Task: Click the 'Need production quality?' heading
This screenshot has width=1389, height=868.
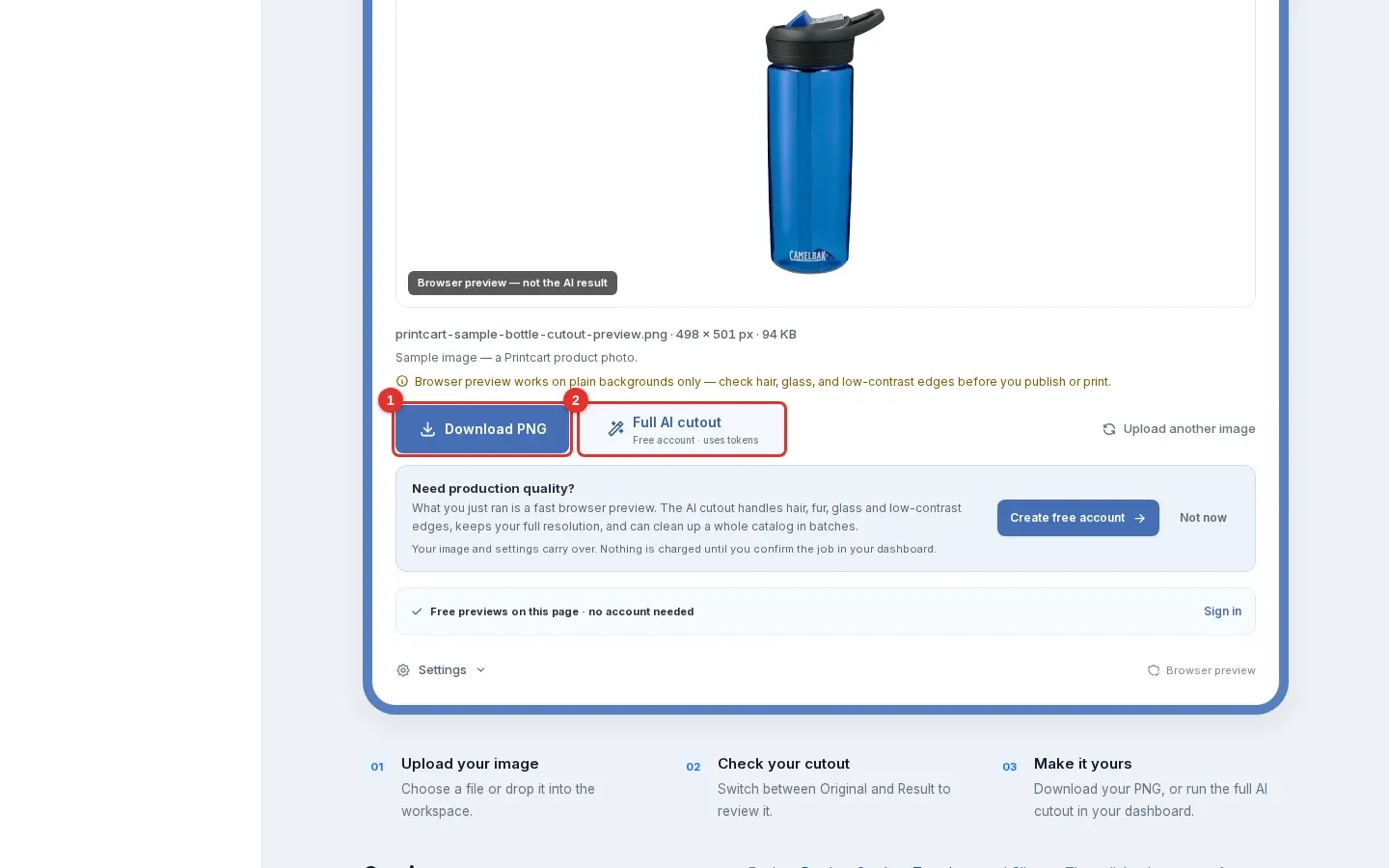Action: coord(493,489)
